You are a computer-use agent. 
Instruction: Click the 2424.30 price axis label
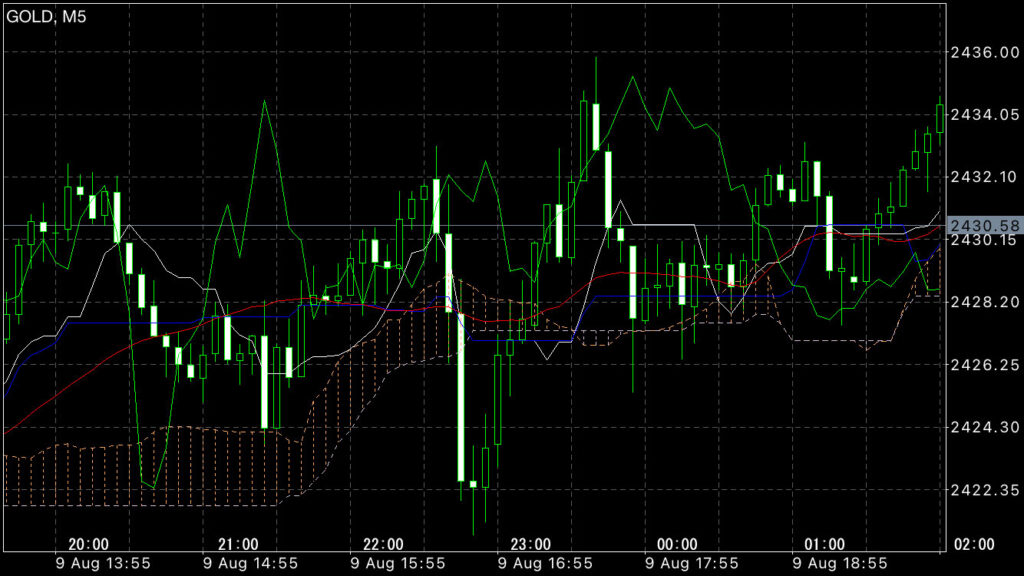pos(985,428)
